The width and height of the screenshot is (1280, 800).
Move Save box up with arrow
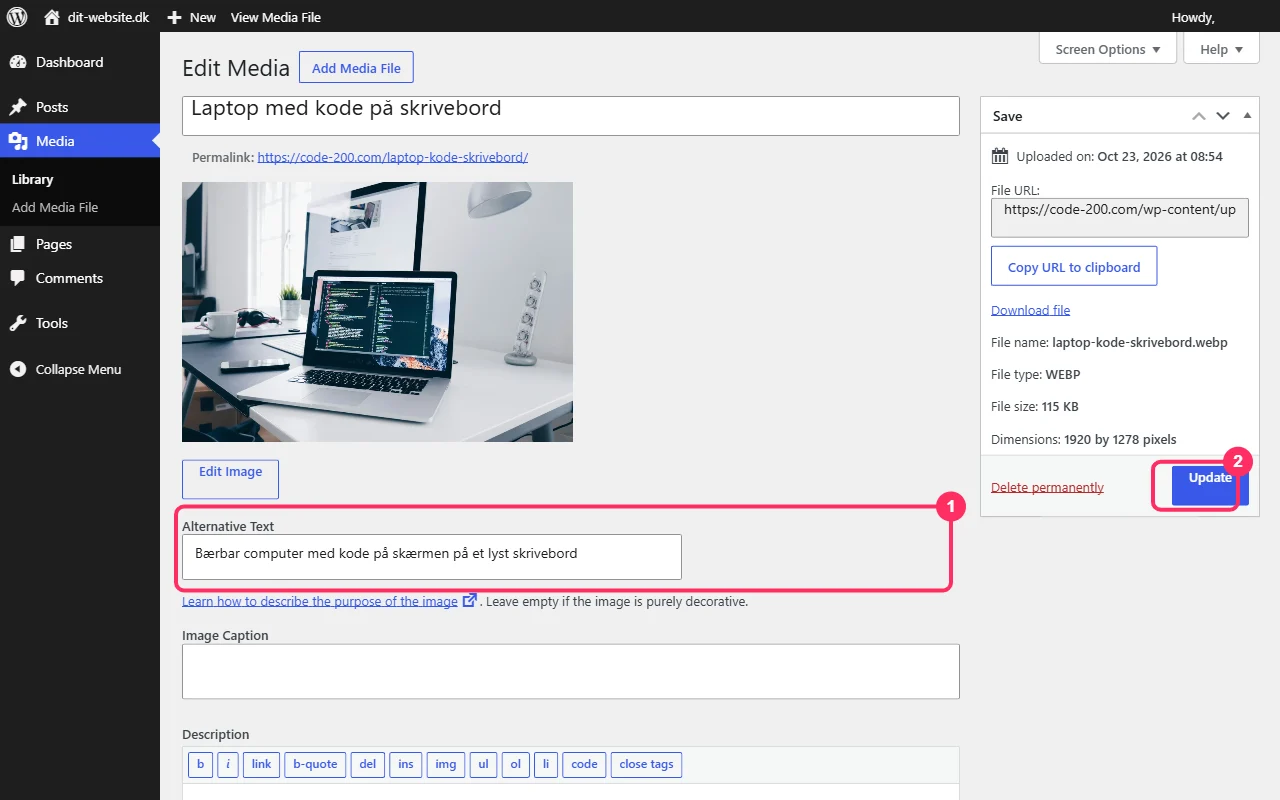[x=1199, y=116]
